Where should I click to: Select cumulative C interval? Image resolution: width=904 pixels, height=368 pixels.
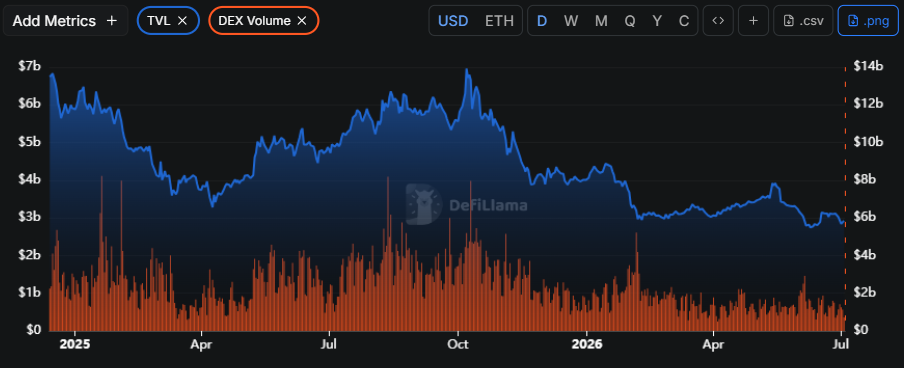click(684, 21)
